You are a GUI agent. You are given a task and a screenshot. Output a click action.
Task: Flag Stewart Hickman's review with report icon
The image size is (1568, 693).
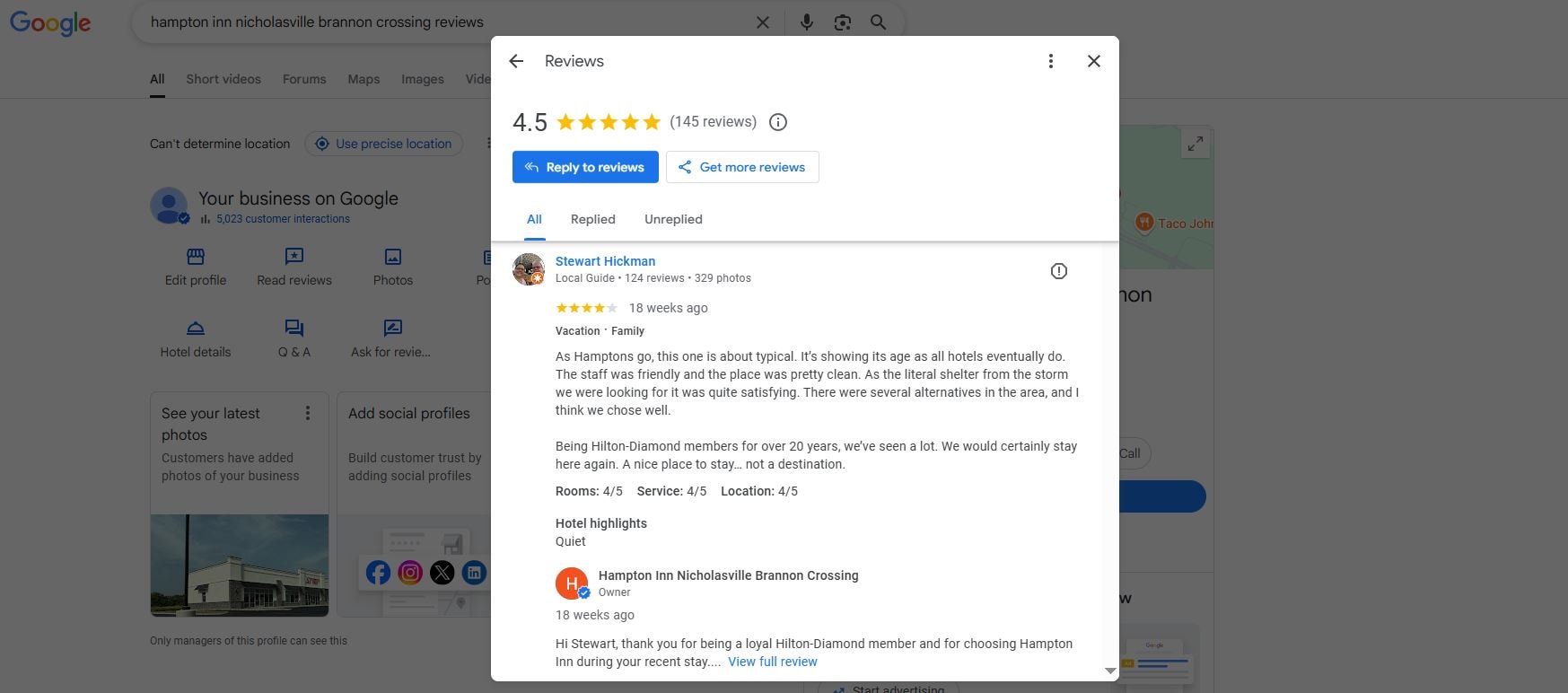[1059, 271]
